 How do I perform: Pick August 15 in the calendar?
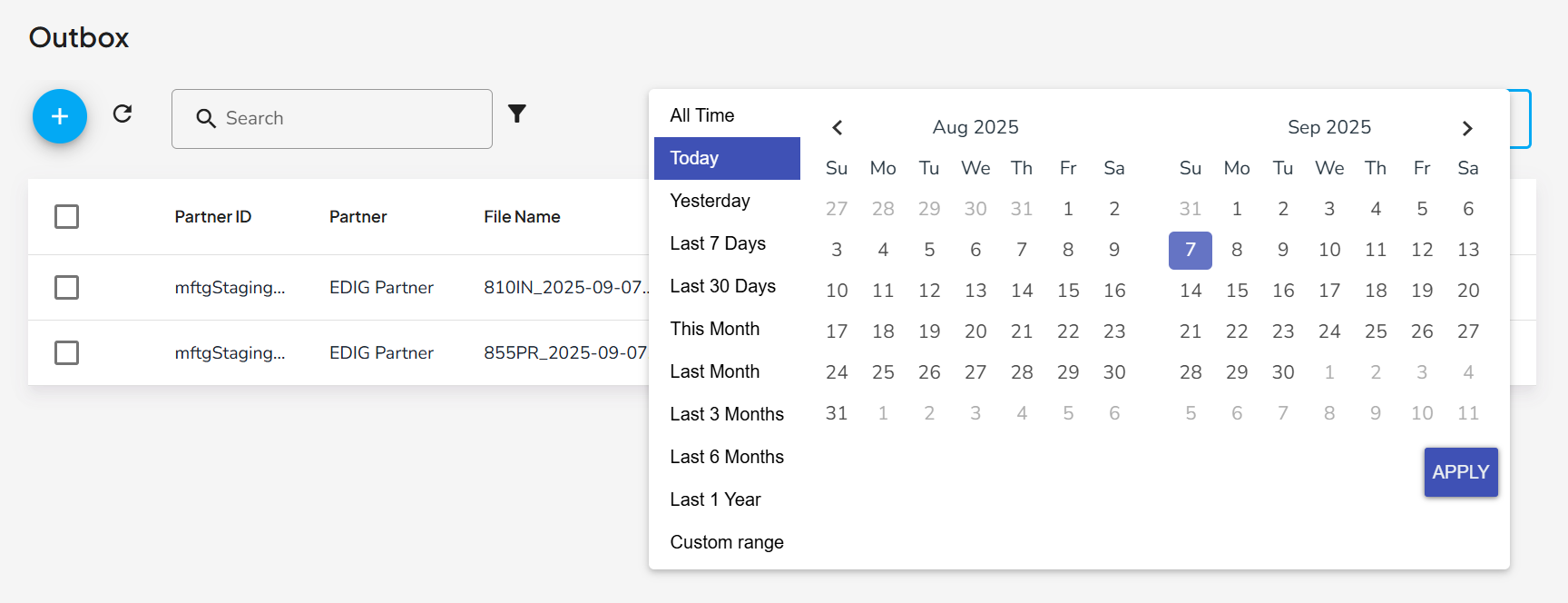(1068, 291)
